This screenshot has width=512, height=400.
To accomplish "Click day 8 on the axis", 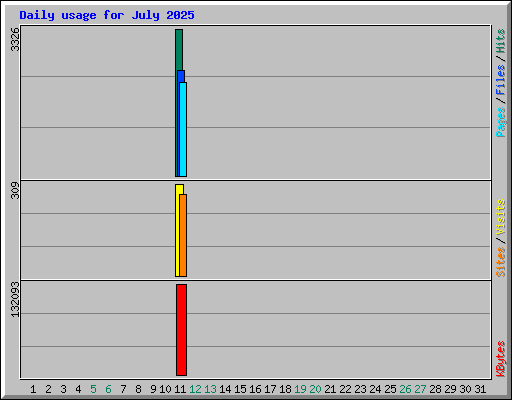I will pyautogui.click(x=138, y=389).
